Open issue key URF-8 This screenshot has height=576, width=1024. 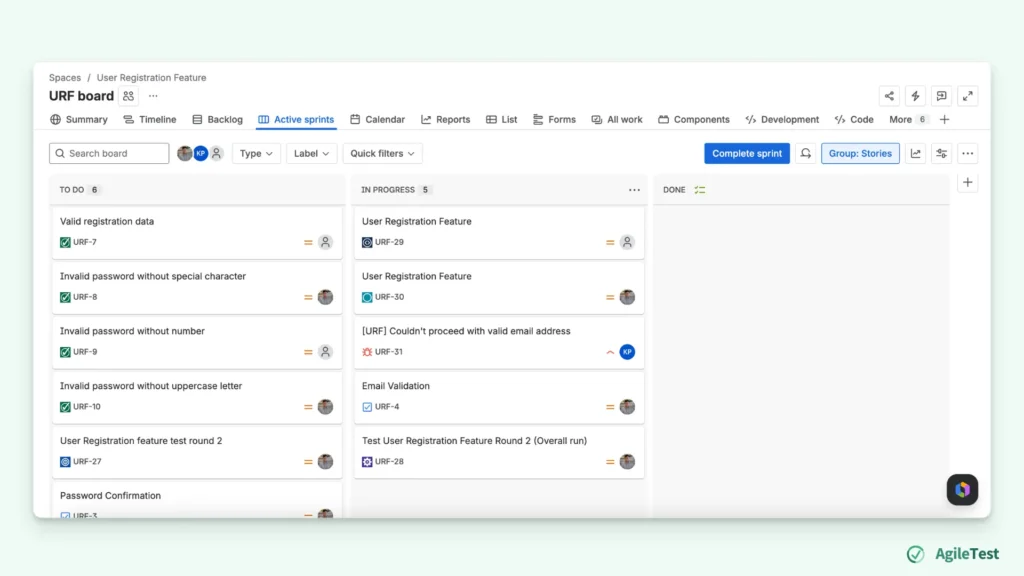[85, 297]
